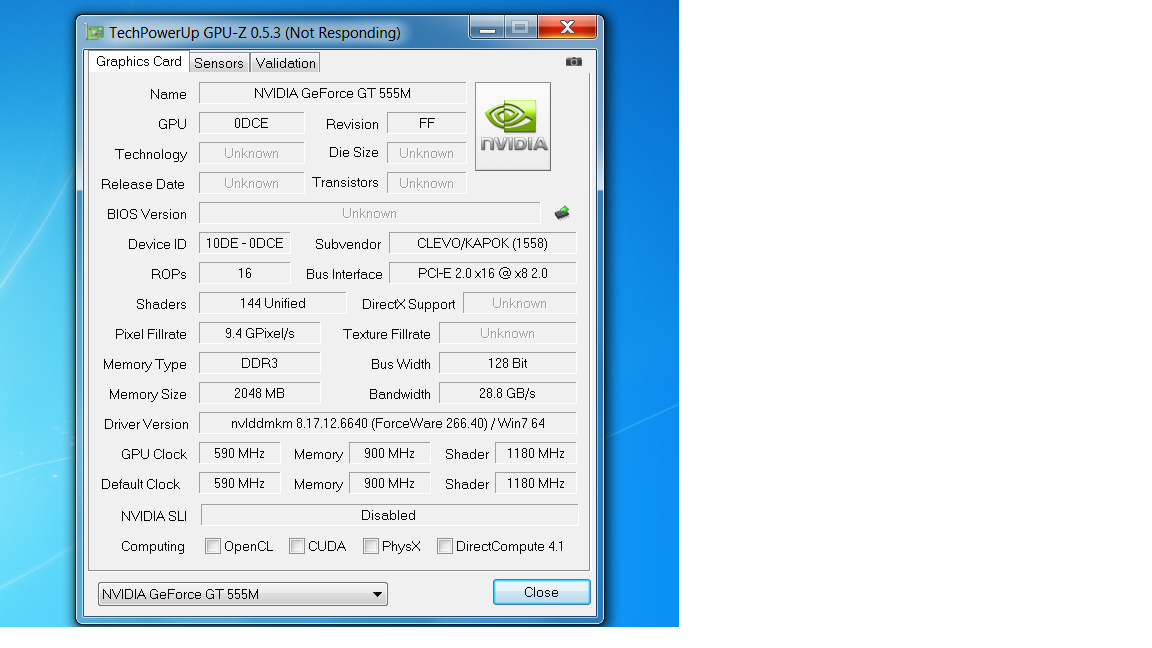Click GPU Clock row Shader 1180 MHz field

tap(536, 454)
